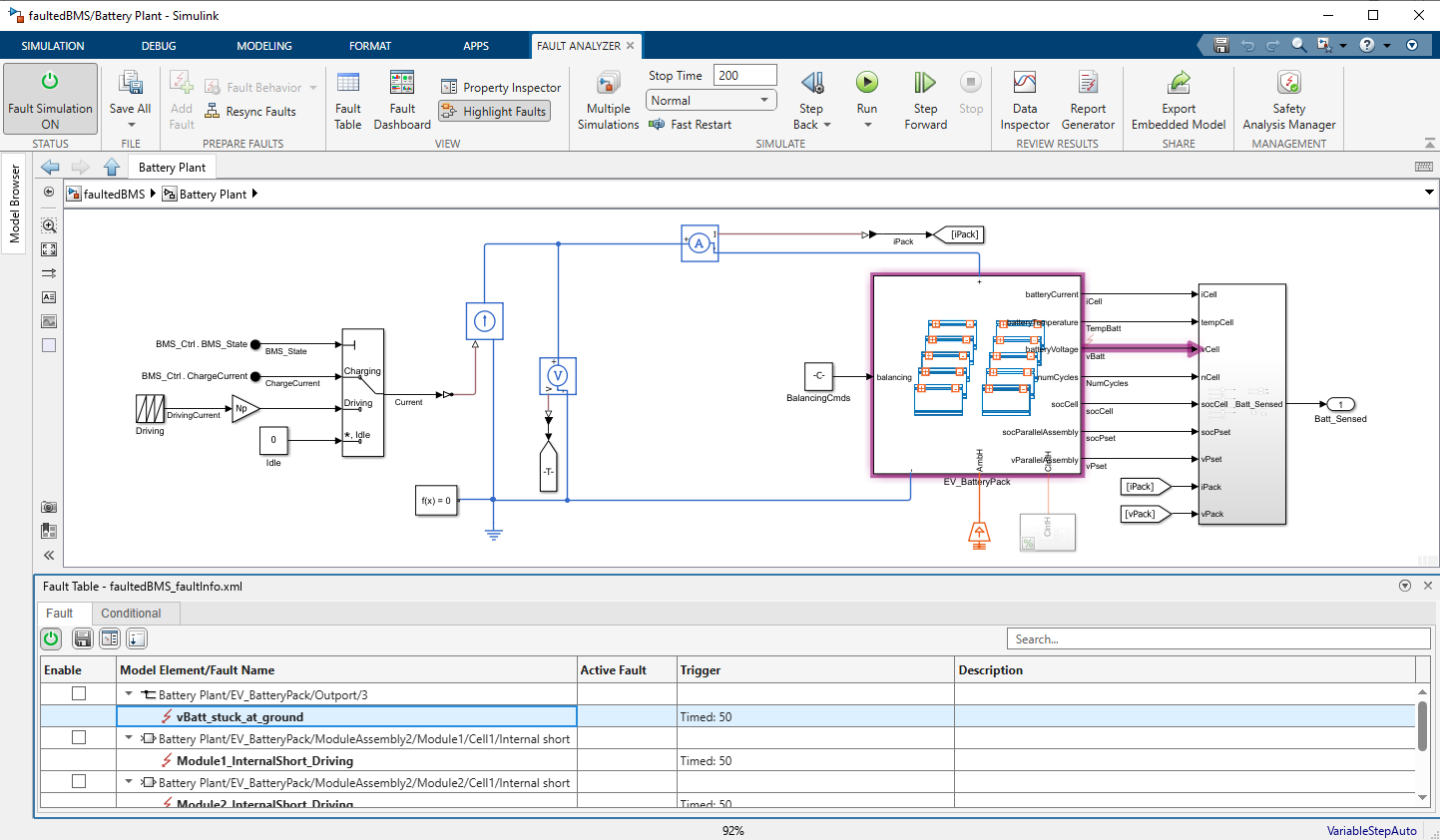Select the Battery Plant canvas tab
Viewport: 1440px width, 840px height.
coord(172,167)
